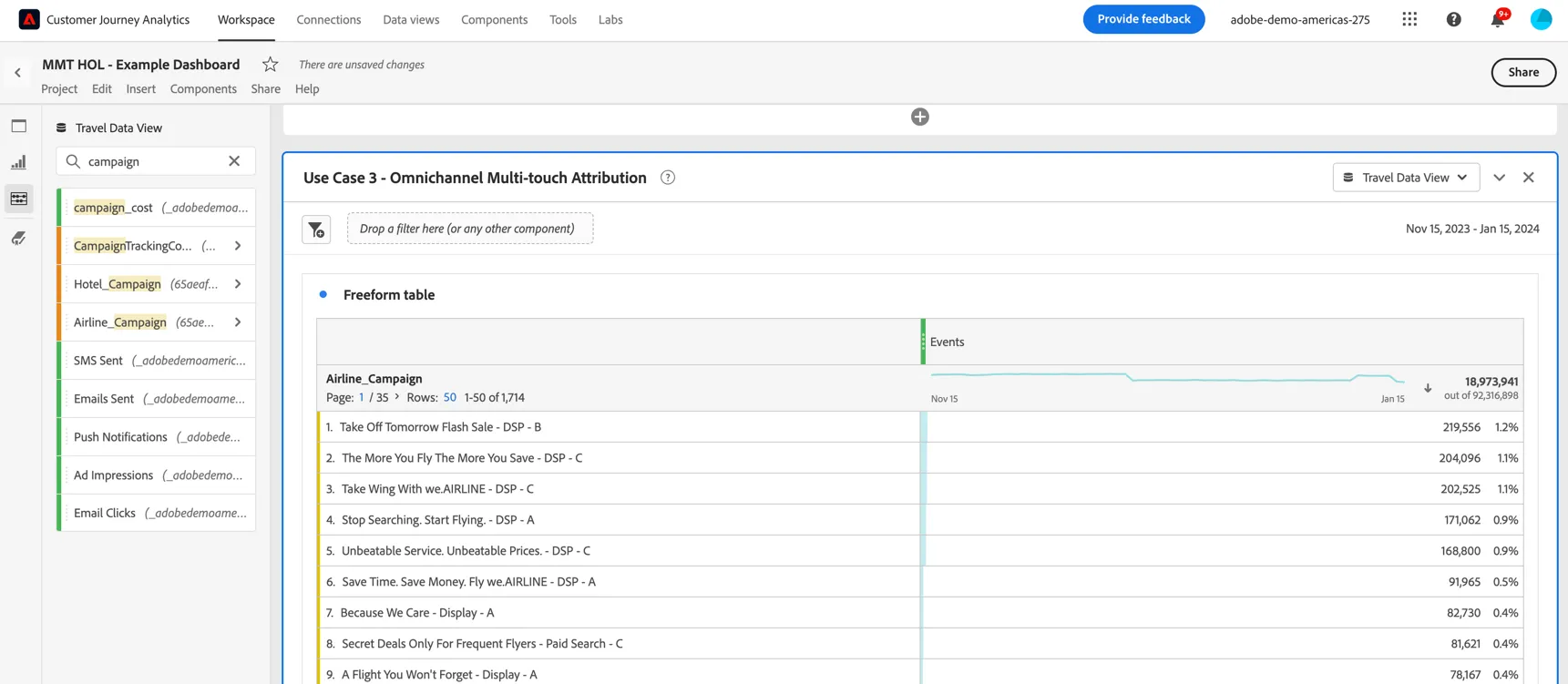Open the Project menu
1568x684 pixels.
(59, 88)
